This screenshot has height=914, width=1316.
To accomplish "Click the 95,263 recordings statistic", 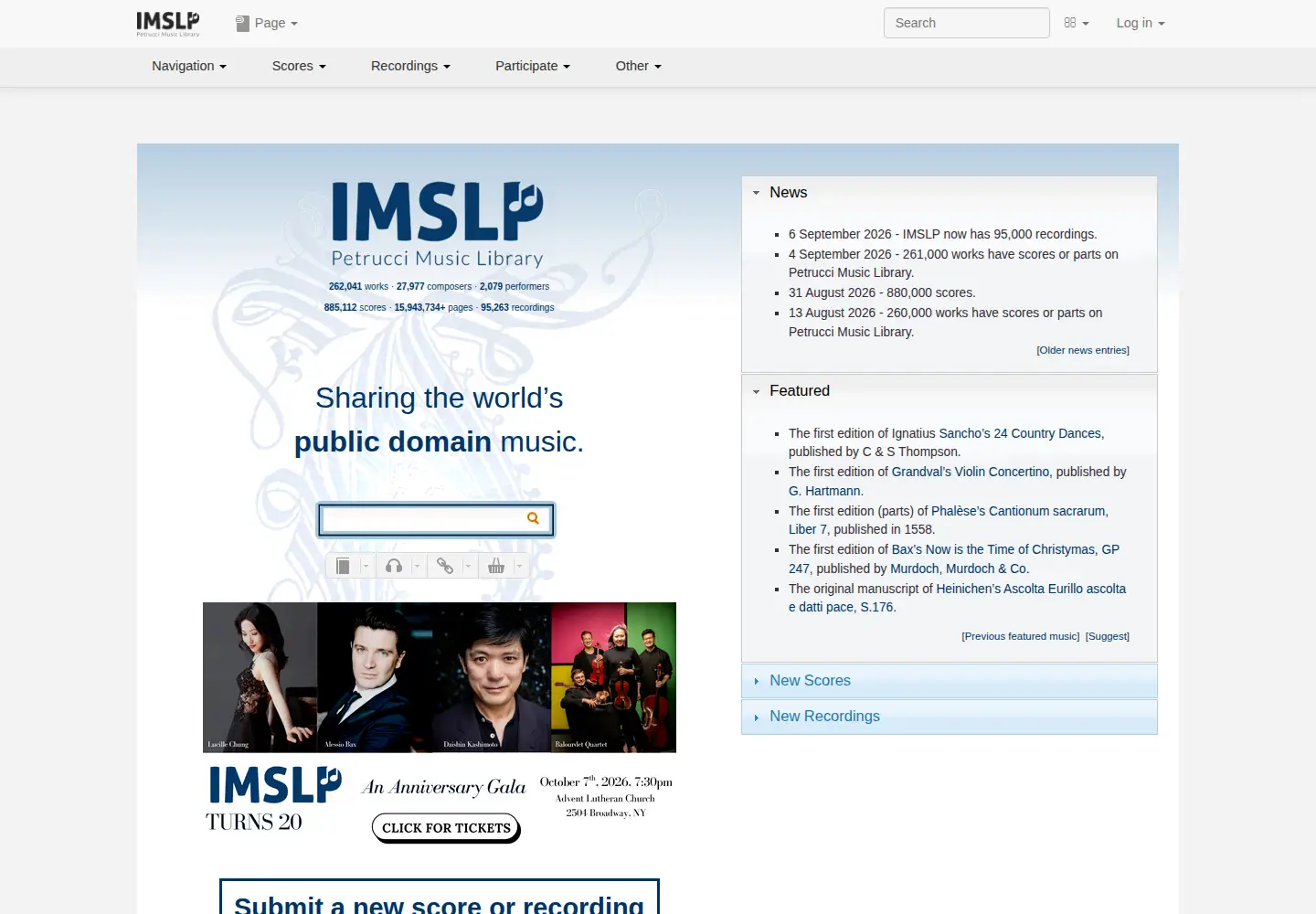I will click(x=517, y=307).
